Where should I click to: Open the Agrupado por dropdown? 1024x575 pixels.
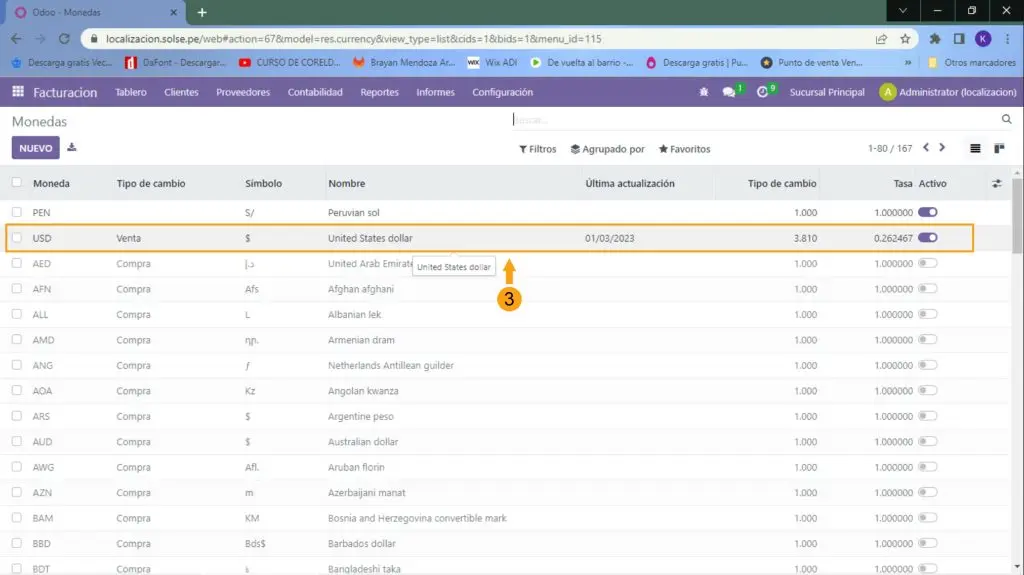tap(607, 149)
